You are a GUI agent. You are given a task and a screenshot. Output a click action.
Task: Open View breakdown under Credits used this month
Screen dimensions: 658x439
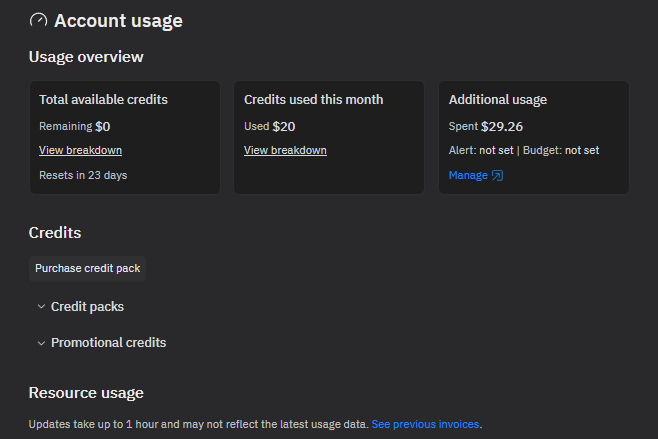click(285, 151)
